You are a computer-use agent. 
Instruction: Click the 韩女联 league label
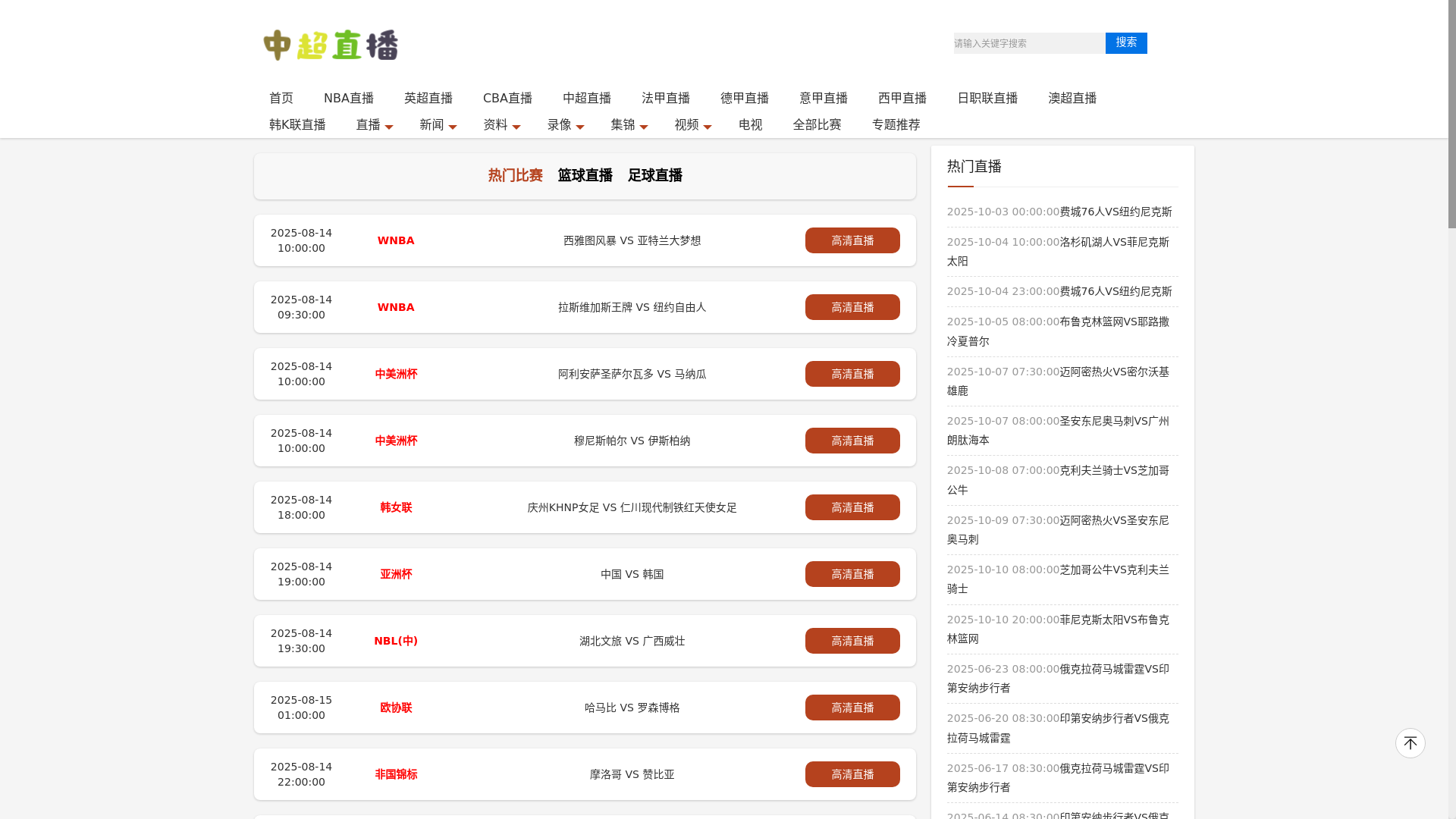coord(396,507)
